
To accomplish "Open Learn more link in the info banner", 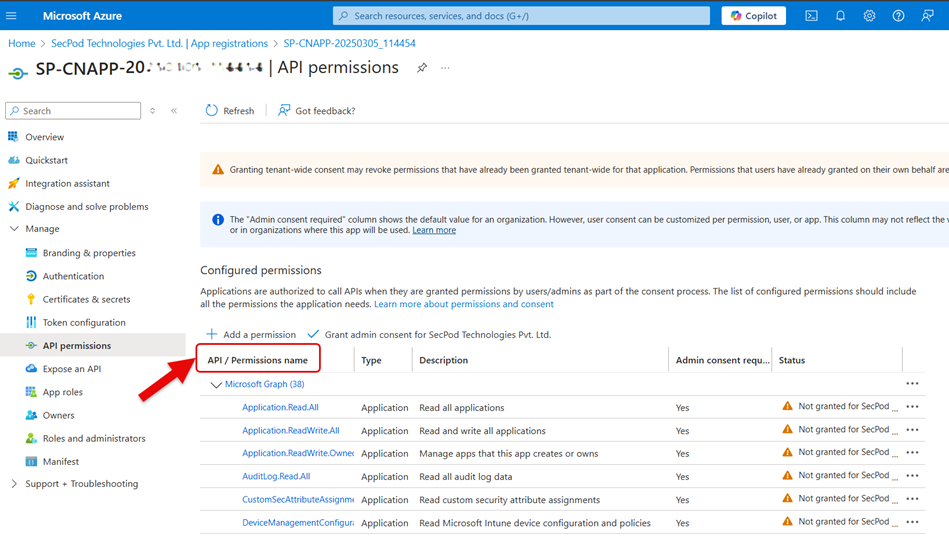I will (x=434, y=230).
